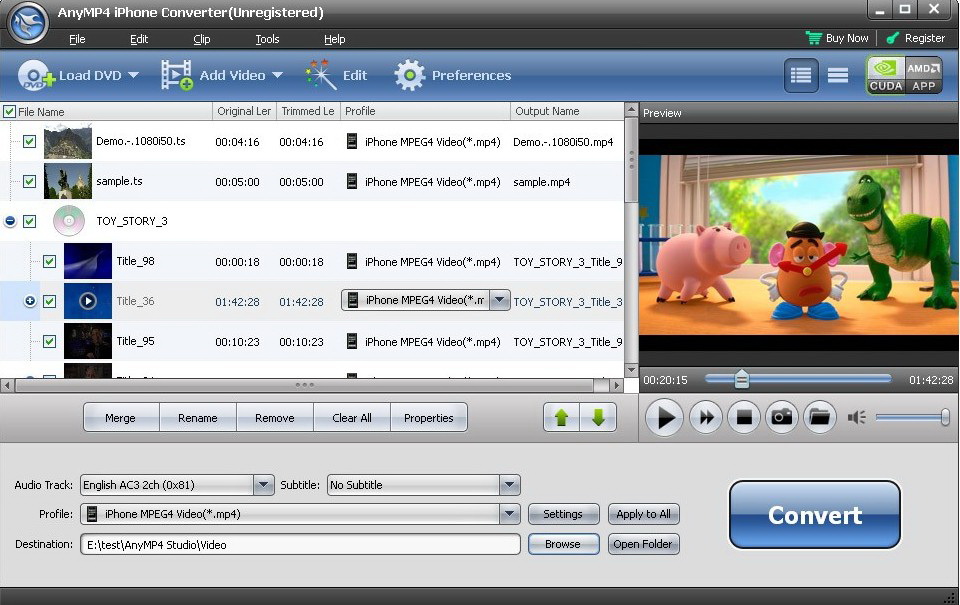
Task: Open profile Settings button
Action: coord(563,514)
